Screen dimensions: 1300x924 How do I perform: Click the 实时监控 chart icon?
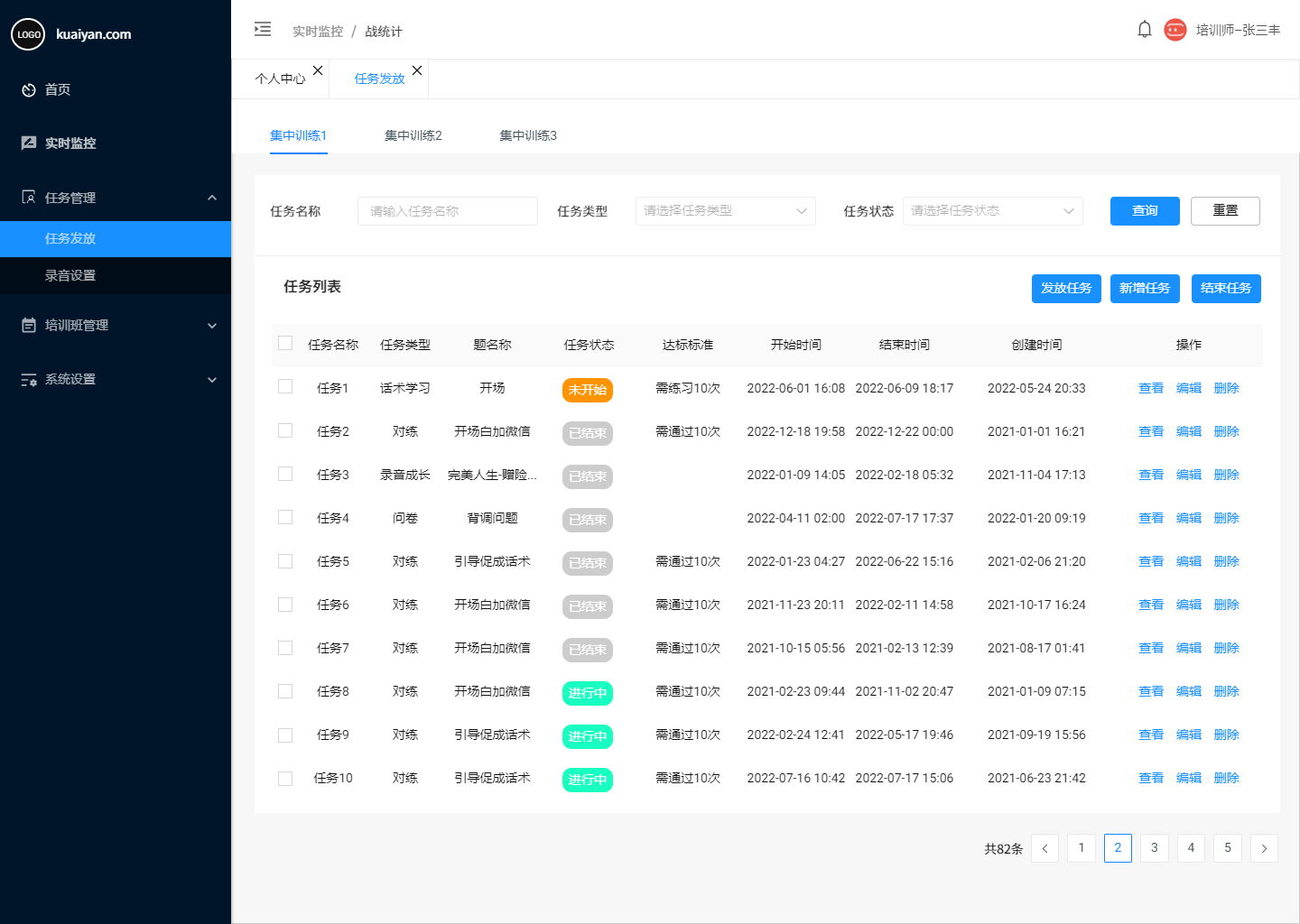click(29, 143)
